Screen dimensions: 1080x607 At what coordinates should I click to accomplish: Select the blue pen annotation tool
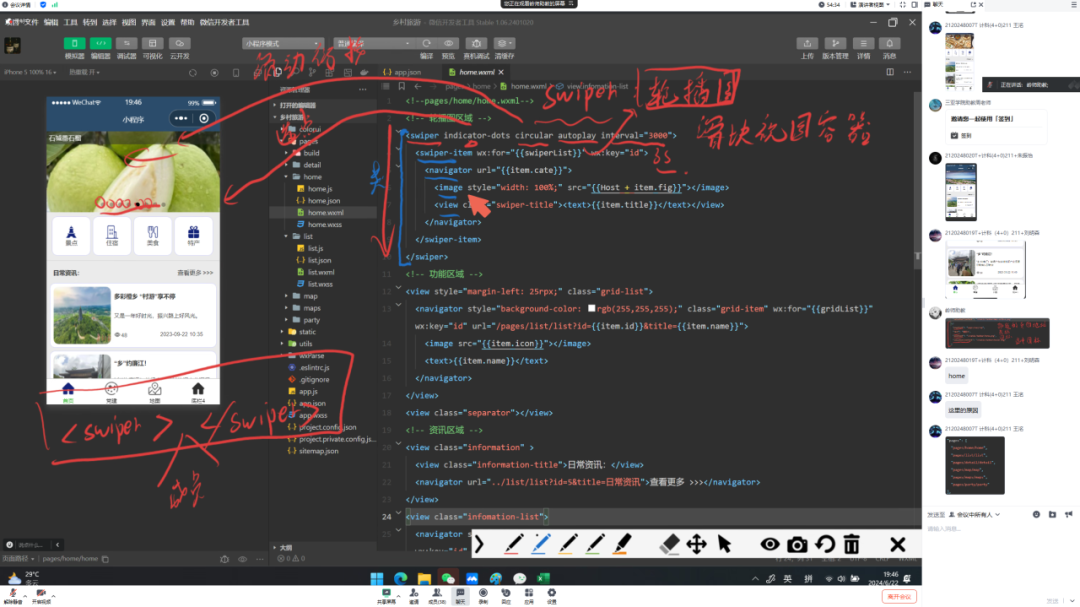tap(541, 544)
